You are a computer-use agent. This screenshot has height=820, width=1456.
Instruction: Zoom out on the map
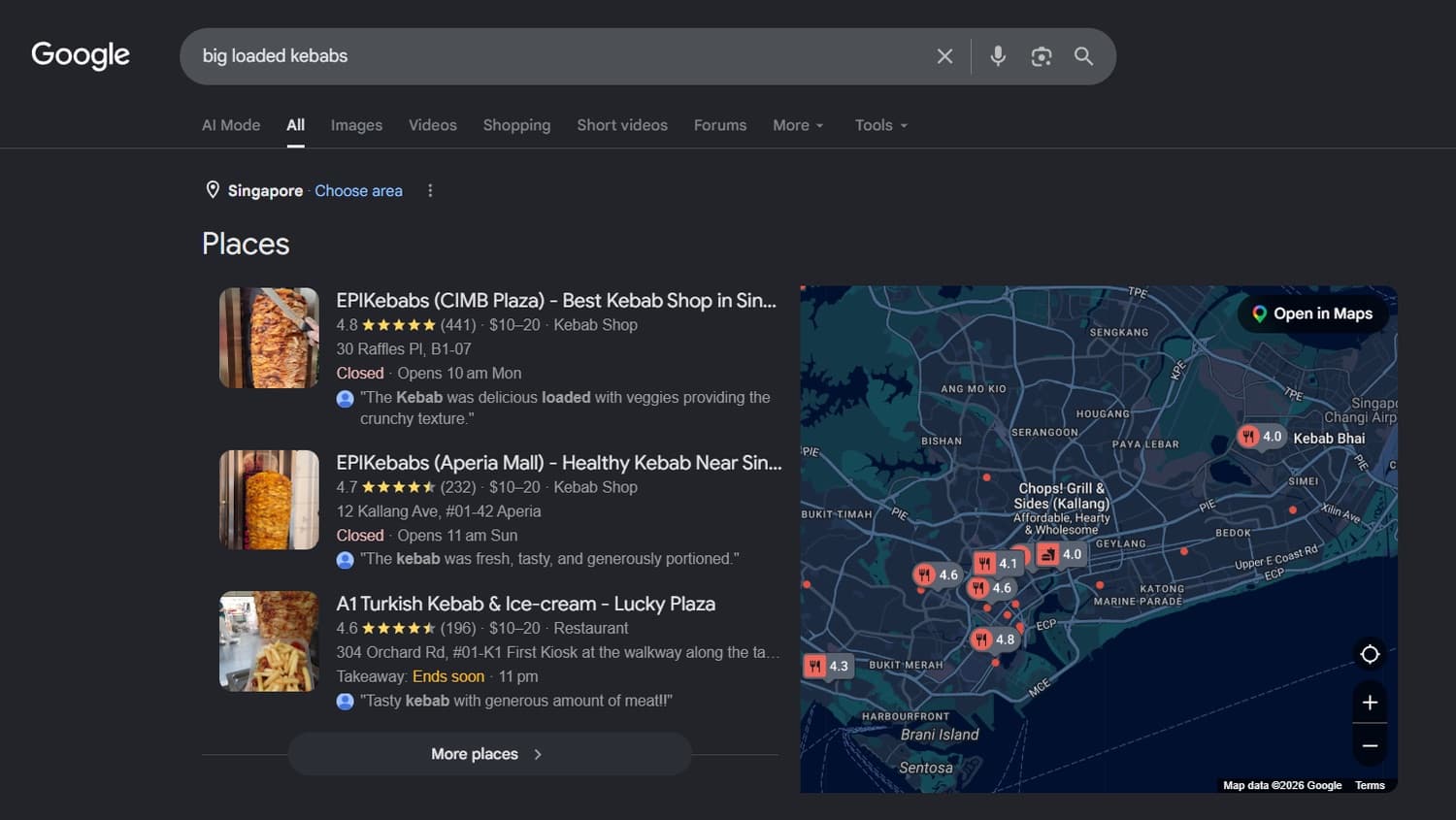coord(1370,745)
